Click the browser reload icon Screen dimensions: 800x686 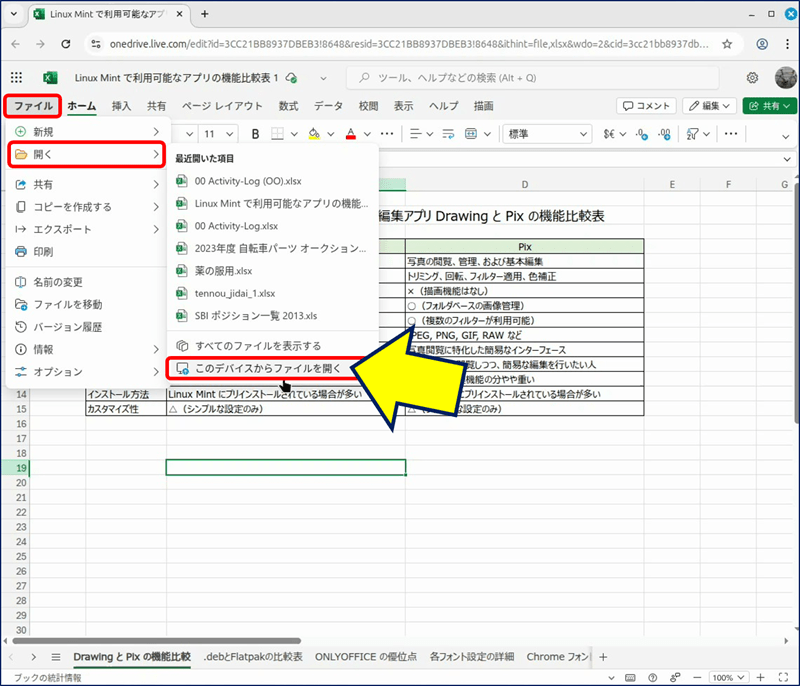point(66,44)
